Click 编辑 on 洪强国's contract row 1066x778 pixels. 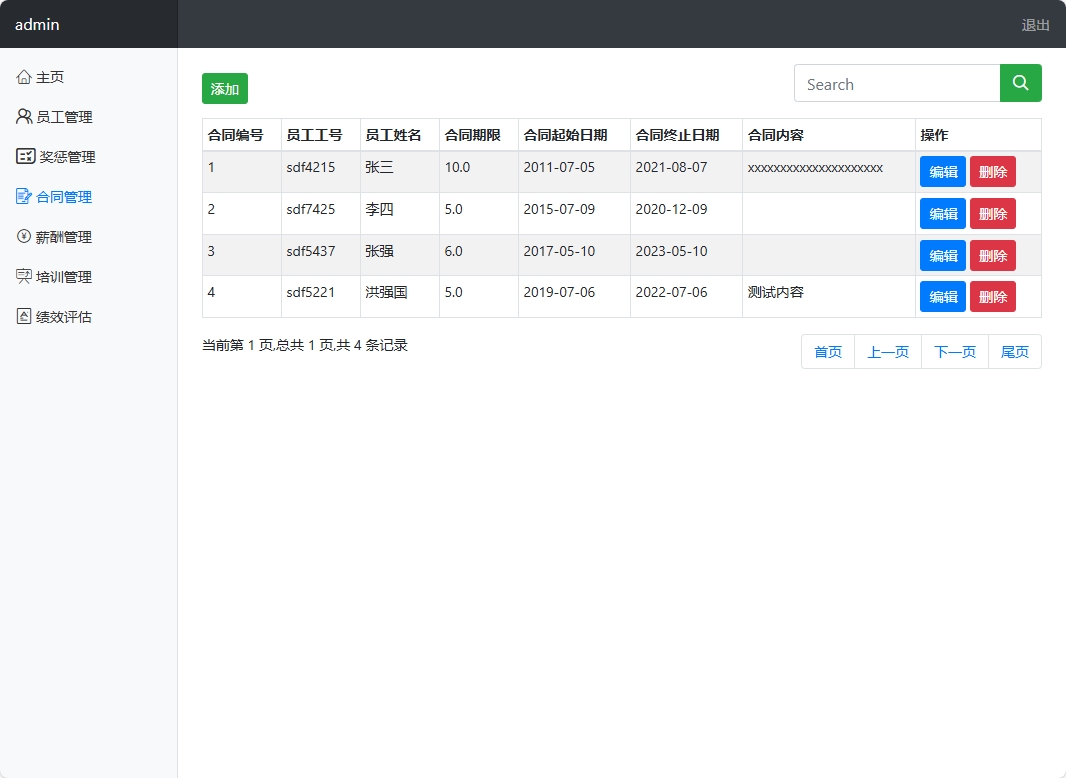click(941, 296)
